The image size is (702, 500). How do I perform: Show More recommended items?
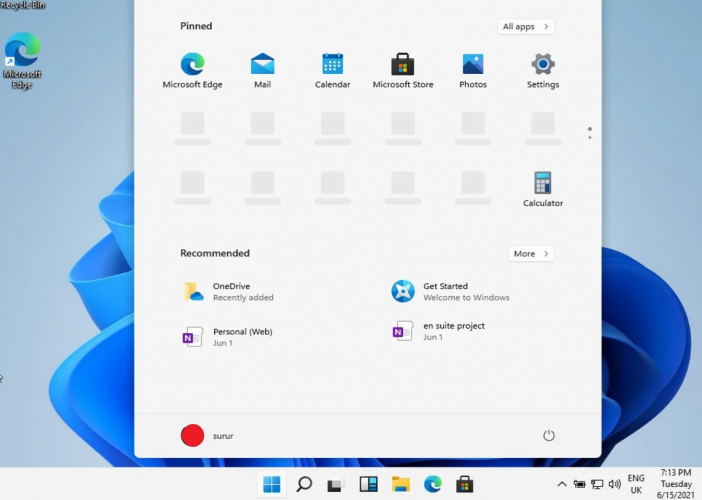pos(531,254)
